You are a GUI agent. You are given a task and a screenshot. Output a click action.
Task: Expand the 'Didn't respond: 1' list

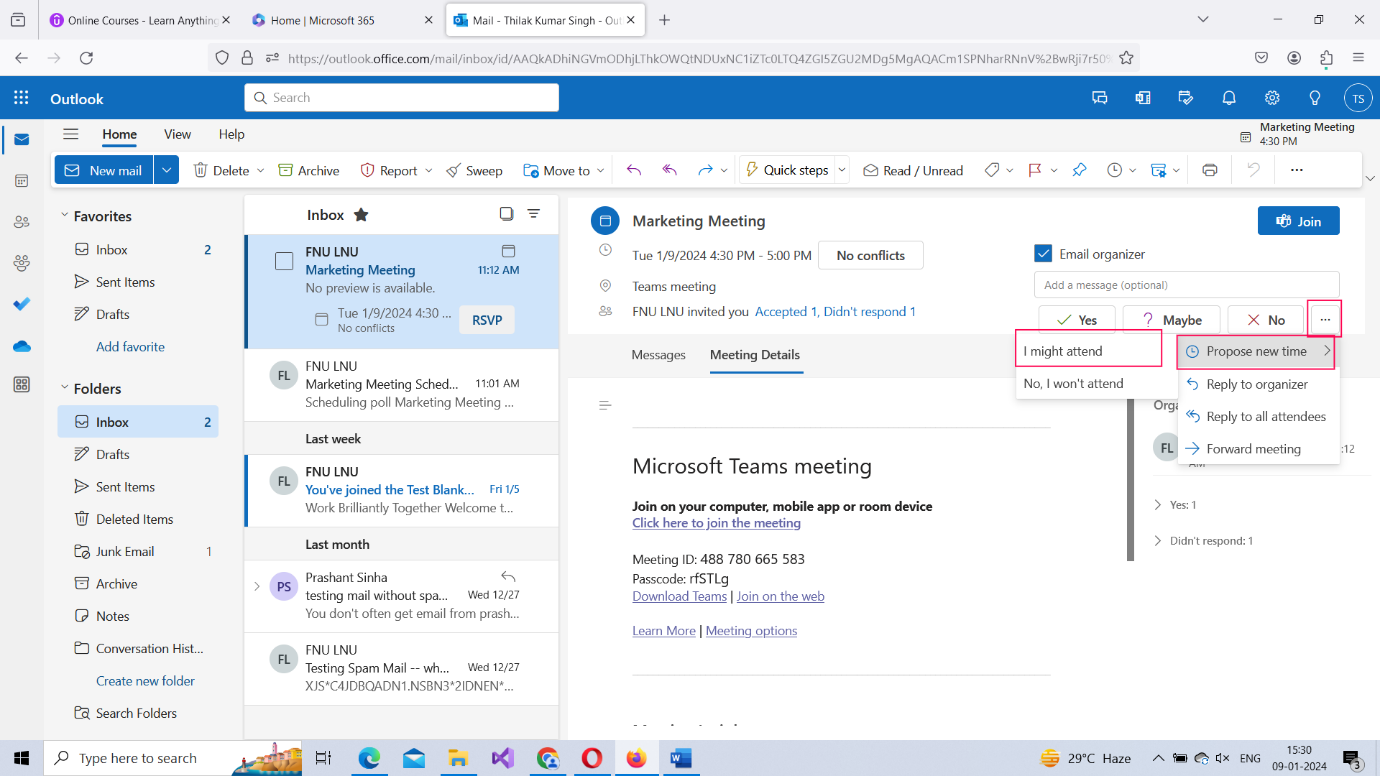tap(1158, 541)
